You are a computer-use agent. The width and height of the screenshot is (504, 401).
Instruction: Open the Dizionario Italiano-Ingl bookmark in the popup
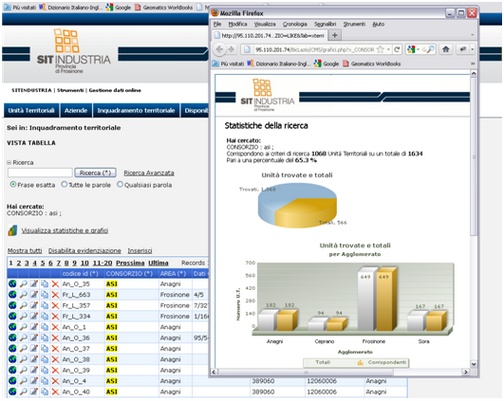[x=279, y=64]
